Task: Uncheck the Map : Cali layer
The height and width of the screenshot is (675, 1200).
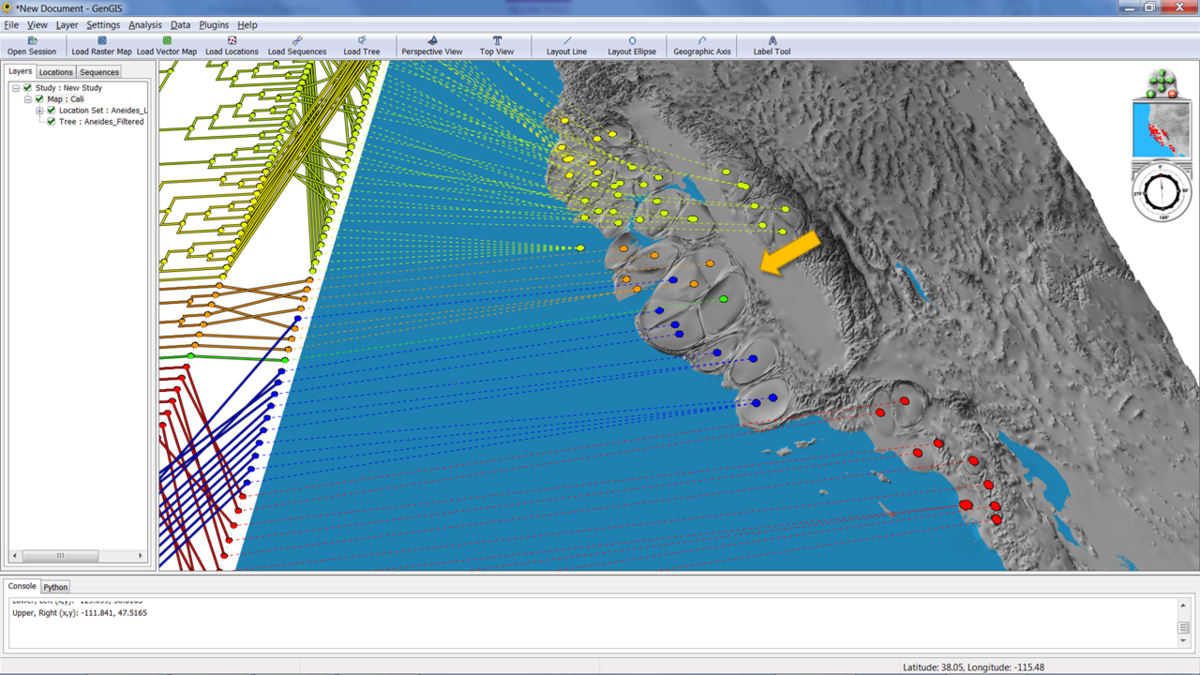Action: [40, 99]
